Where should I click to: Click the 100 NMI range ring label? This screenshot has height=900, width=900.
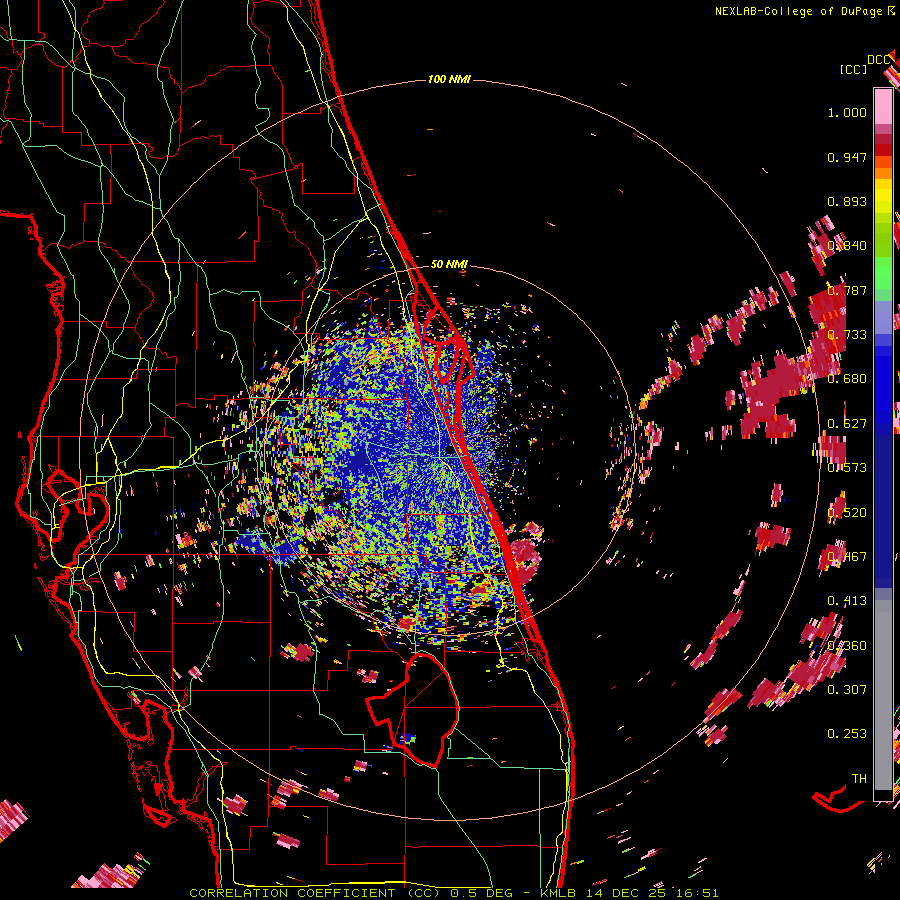tap(449, 79)
